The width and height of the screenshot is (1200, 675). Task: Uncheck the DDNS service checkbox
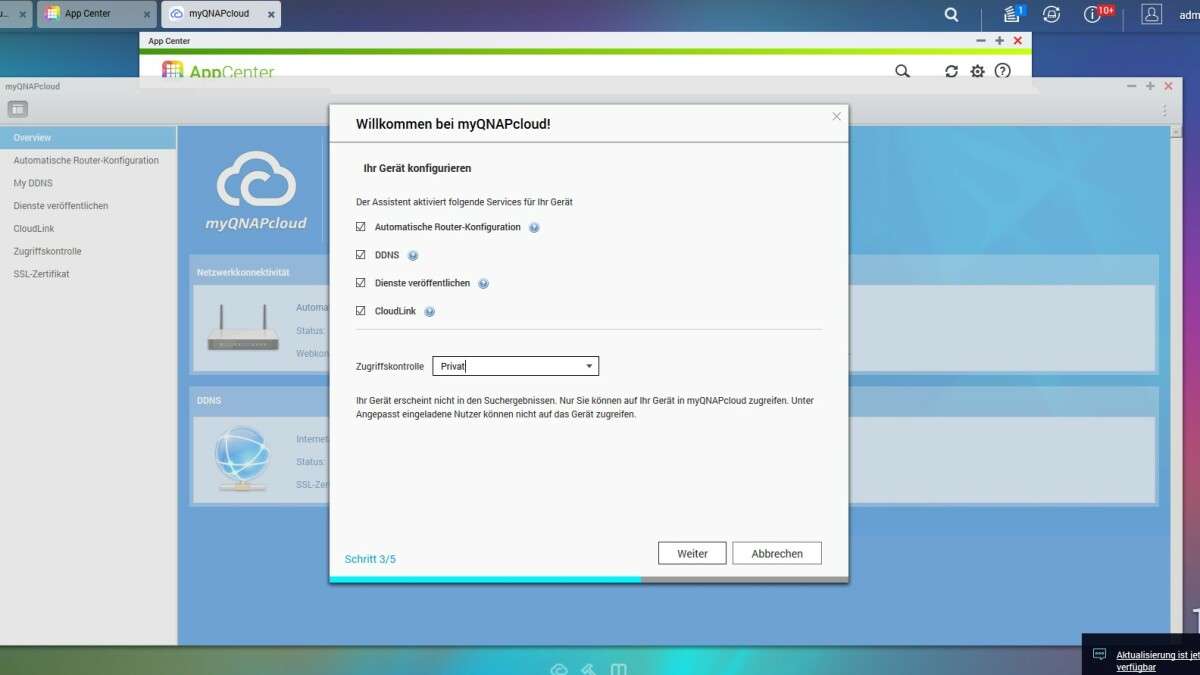361,255
